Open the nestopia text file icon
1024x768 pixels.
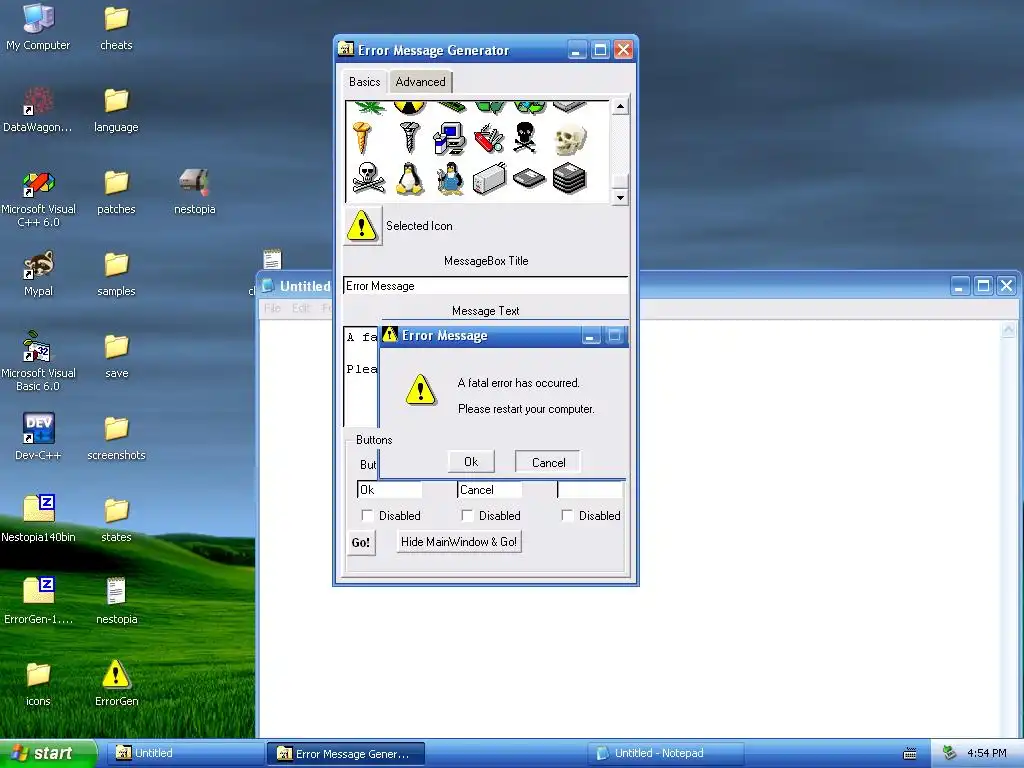tap(116, 601)
